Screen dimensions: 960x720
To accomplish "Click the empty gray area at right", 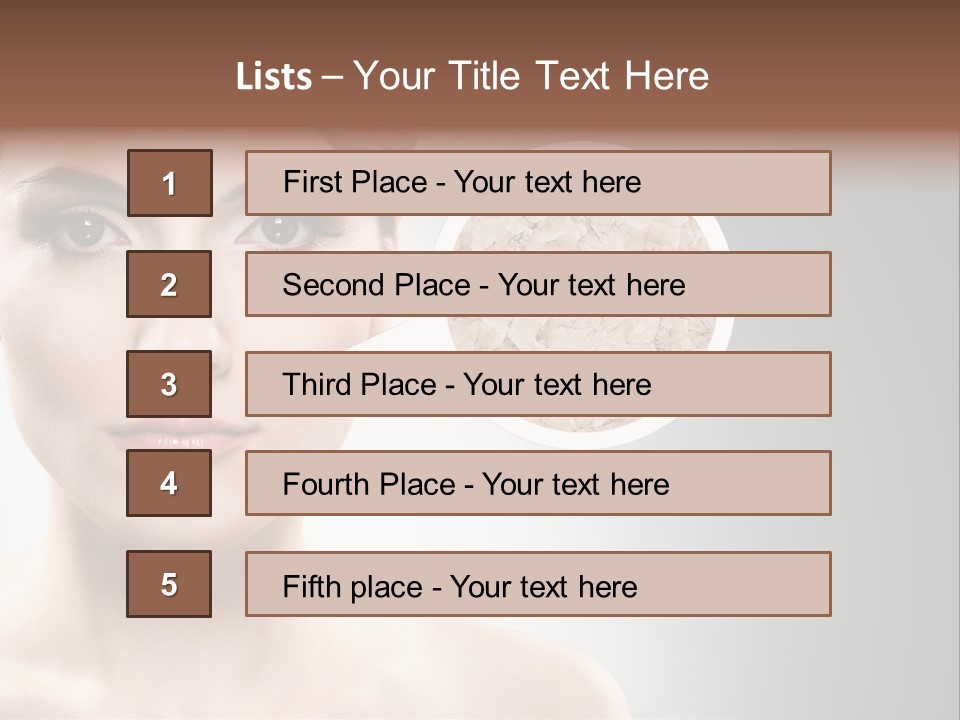I will pyautogui.click(x=890, y=400).
